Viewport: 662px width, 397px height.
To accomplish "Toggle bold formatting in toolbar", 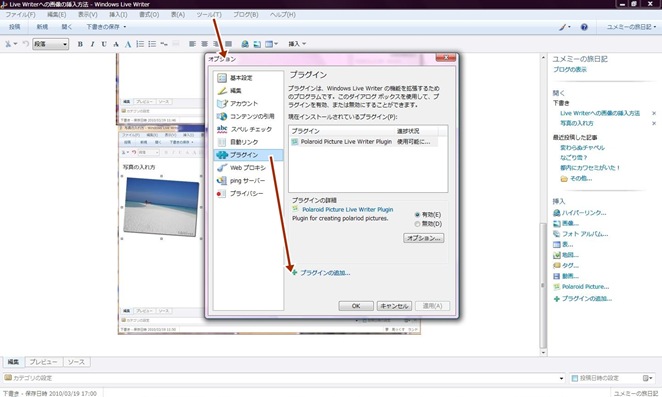I will pyautogui.click(x=80, y=44).
